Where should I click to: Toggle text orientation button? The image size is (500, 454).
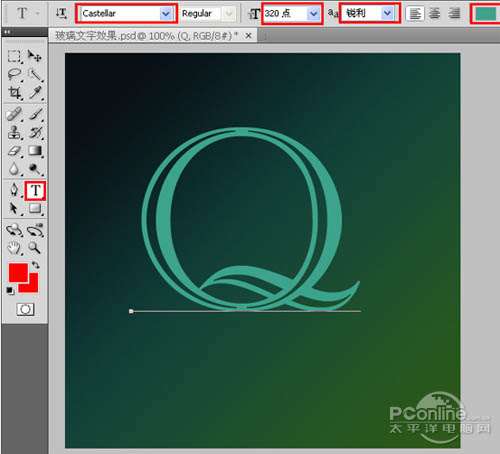(x=61, y=13)
